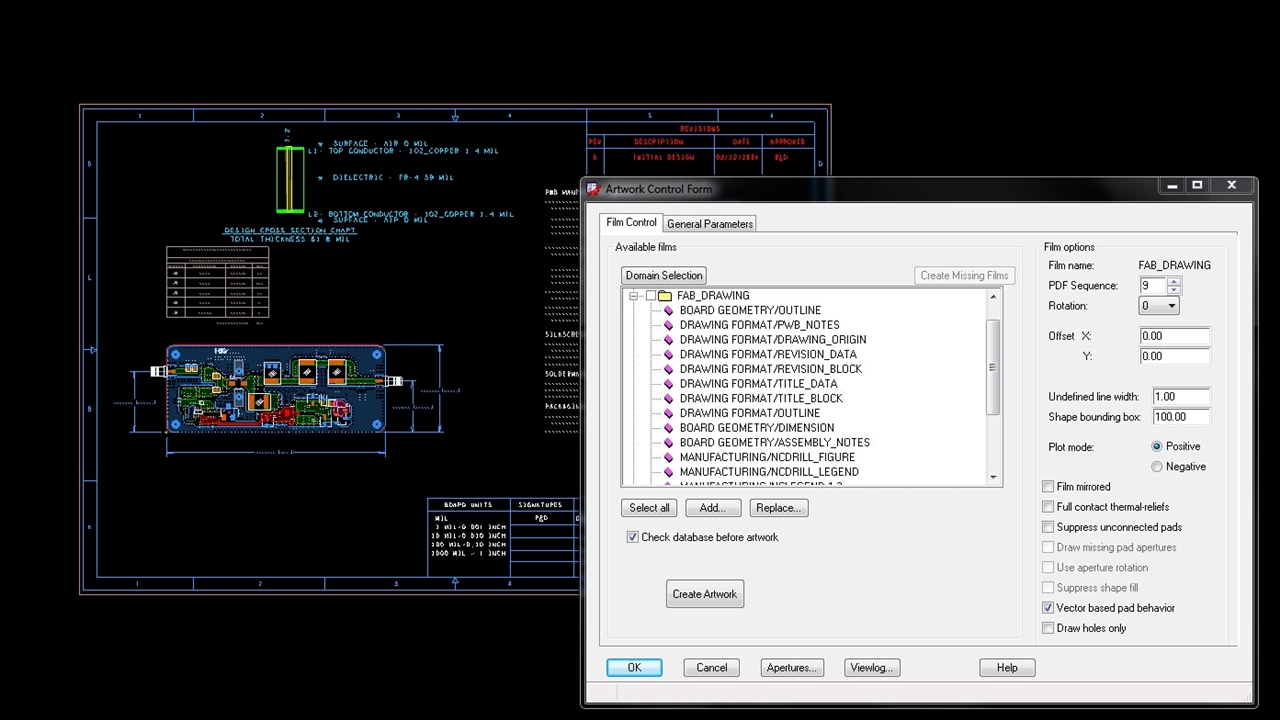Uncheck Check database before artwork

coord(632,537)
